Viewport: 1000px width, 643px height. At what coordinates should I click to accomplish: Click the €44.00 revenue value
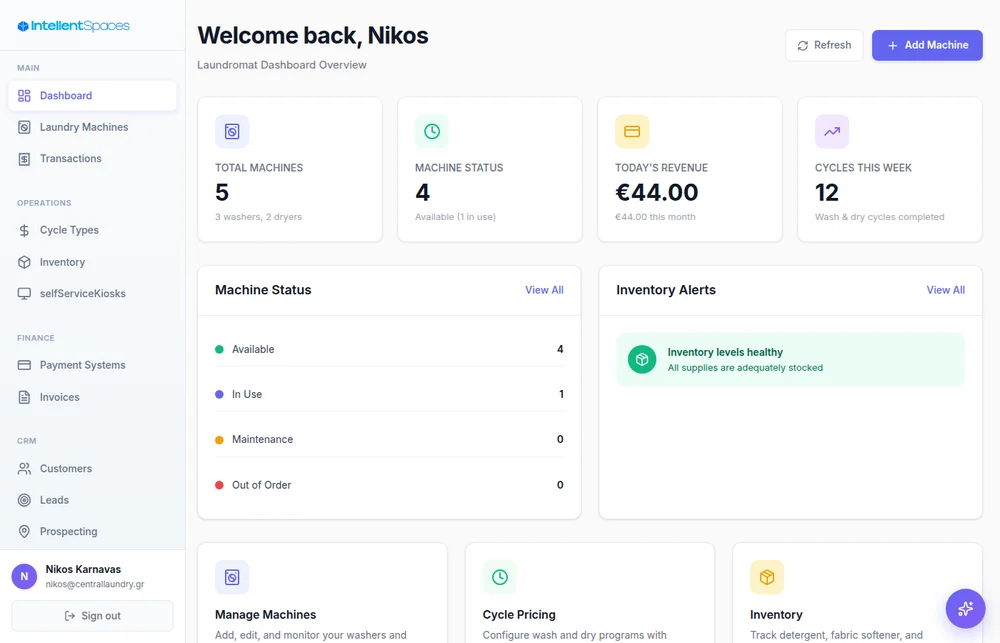coord(656,193)
